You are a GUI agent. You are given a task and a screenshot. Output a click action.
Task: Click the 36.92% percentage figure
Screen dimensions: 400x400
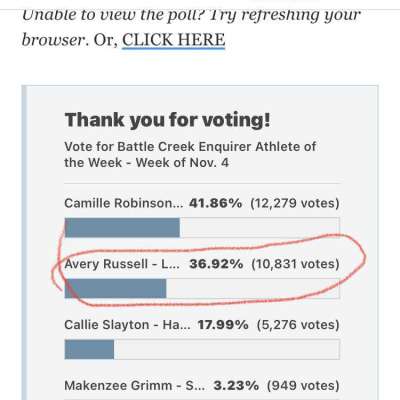(216, 264)
